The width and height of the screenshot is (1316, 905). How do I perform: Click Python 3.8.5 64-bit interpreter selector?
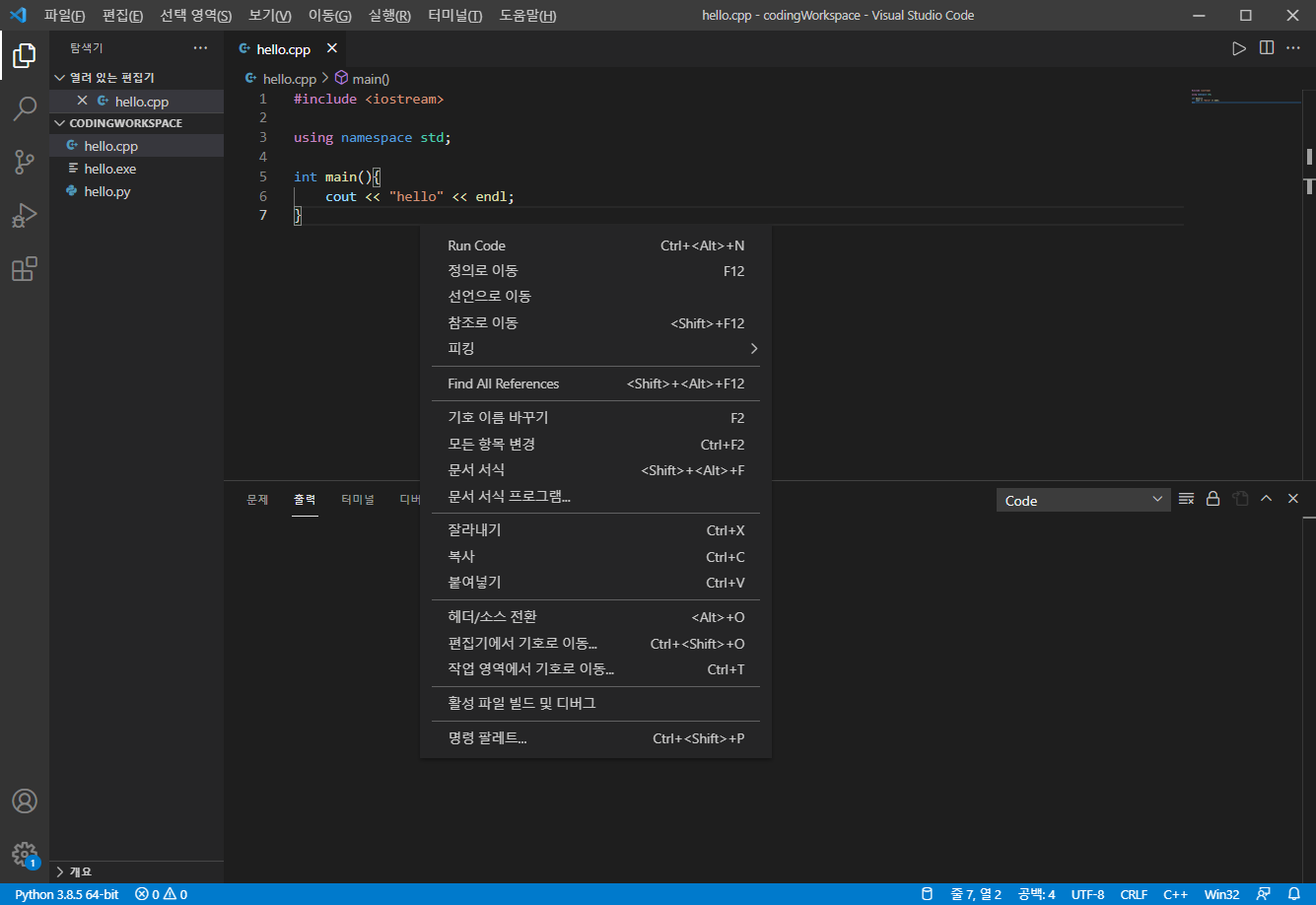[x=66, y=894]
